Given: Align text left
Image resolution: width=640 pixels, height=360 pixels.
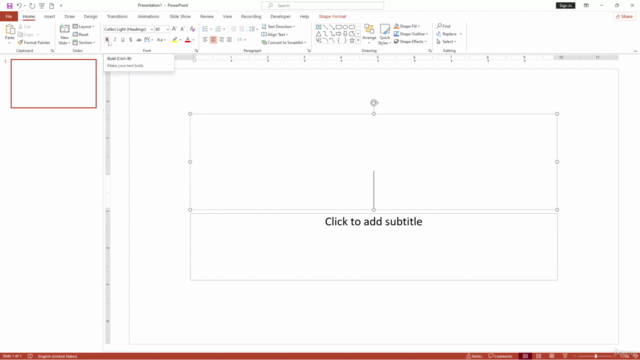Looking at the screenshot, I should pyautogui.click(x=205, y=40).
